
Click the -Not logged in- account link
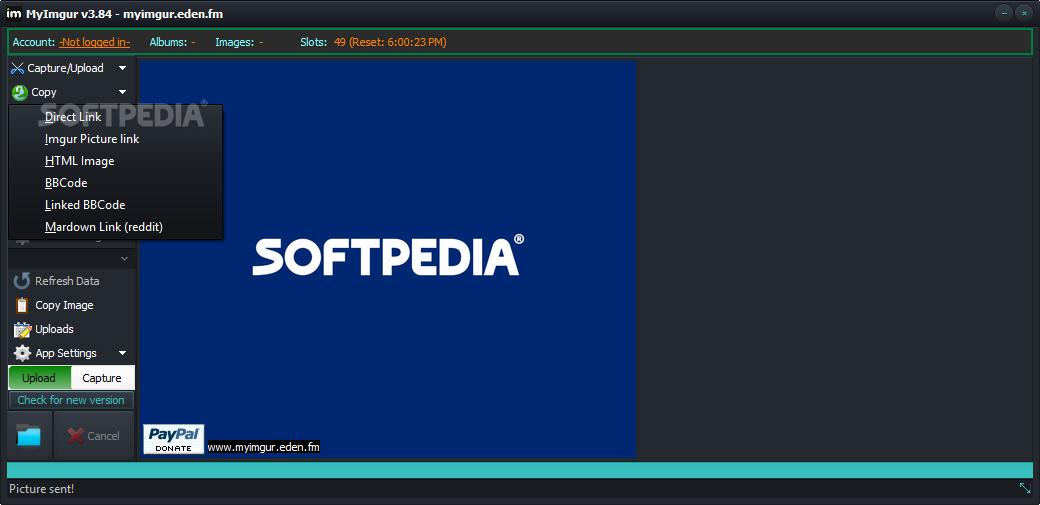click(94, 42)
